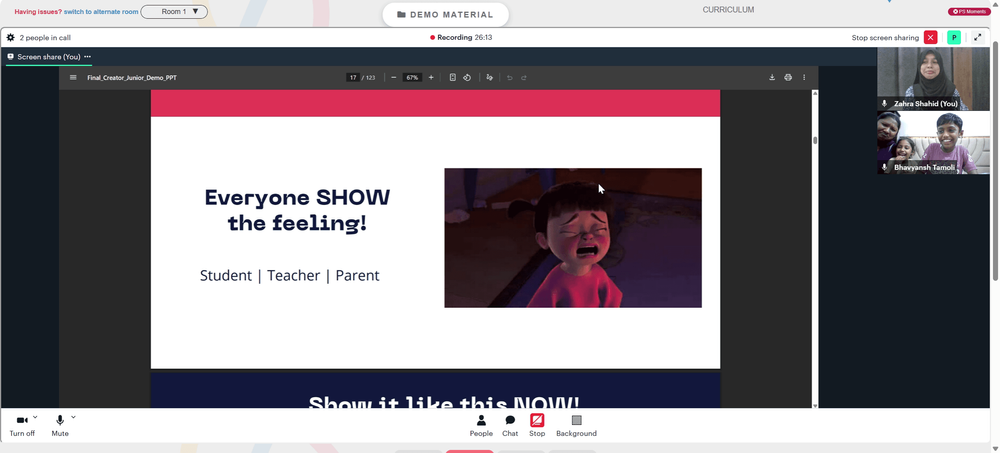The image size is (1000, 453).
Task: Download the PDF using the download icon
Action: (x=772, y=78)
